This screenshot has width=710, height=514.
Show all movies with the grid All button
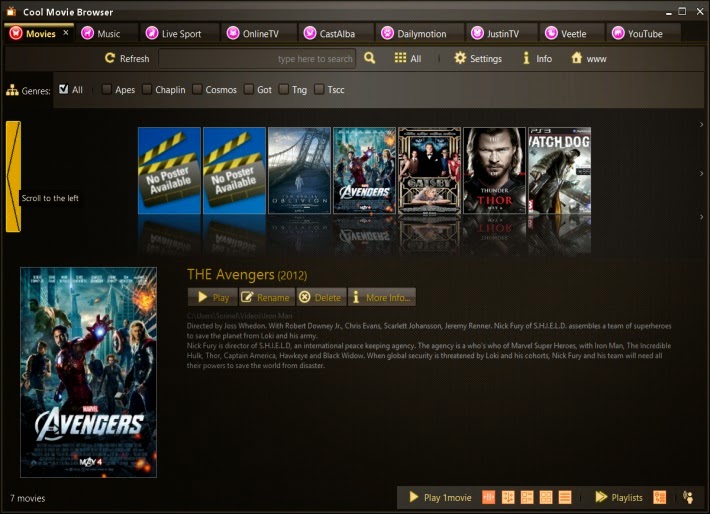408,58
